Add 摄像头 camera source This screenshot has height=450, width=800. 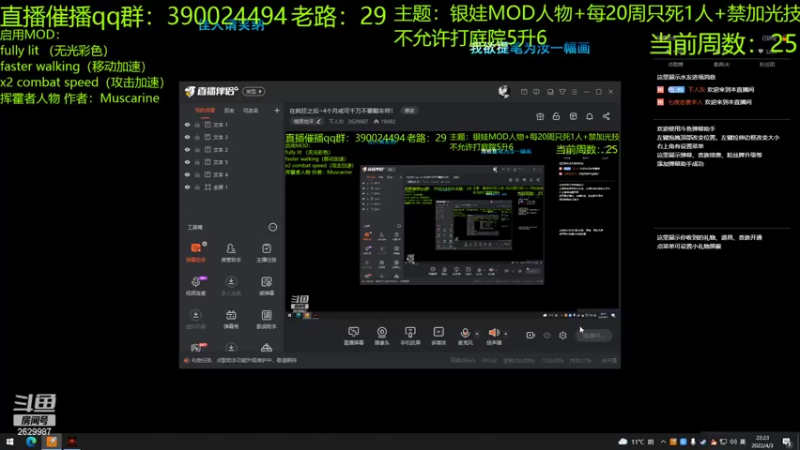tap(382, 336)
